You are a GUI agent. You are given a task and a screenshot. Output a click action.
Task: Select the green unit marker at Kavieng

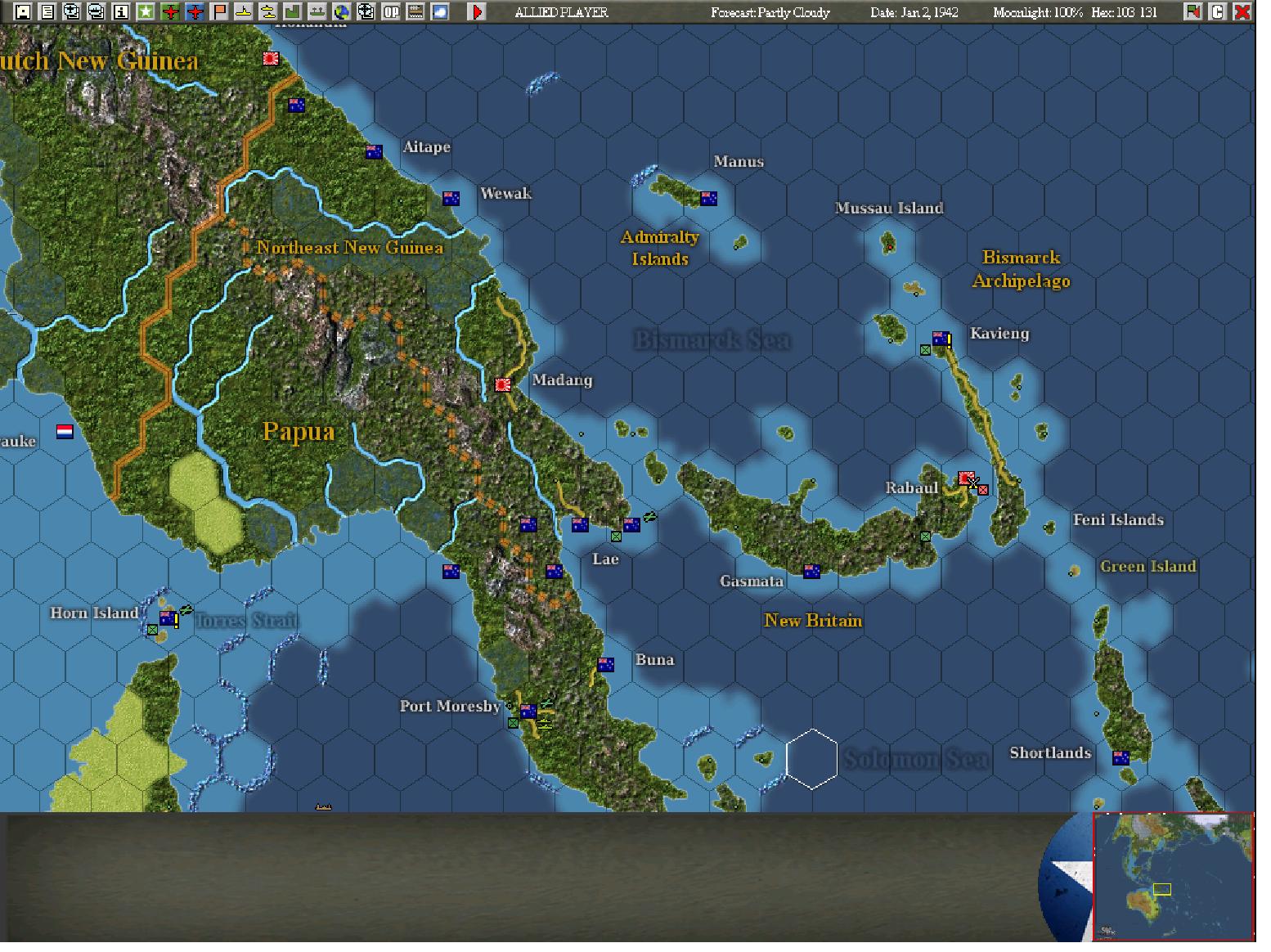click(x=925, y=350)
